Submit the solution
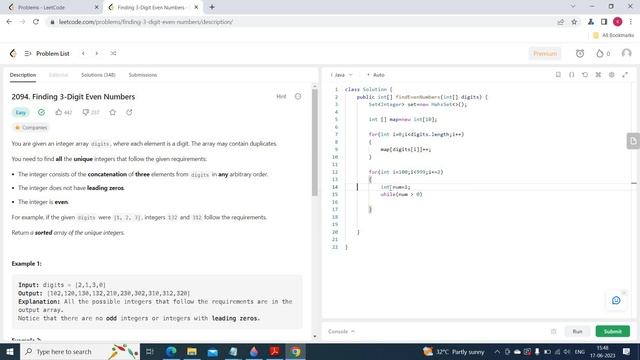Image resolution: width=640 pixels, height=360 pixels. coord(613,331)
